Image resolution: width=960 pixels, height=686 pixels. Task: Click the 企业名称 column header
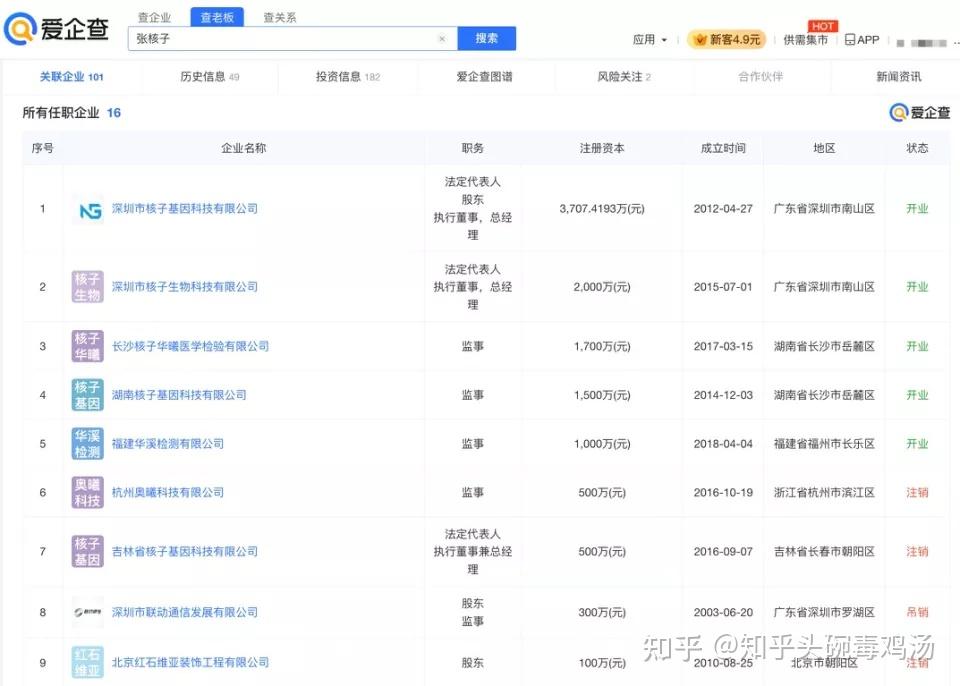coord(244,148)
